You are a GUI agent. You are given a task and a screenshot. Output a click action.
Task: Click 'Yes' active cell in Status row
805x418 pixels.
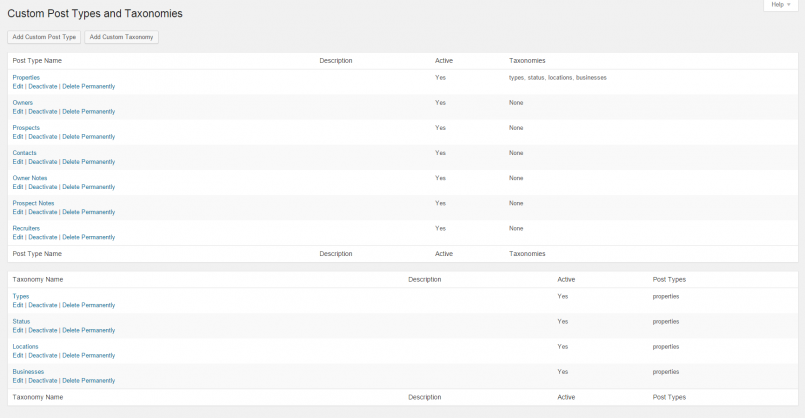(563, 321)
